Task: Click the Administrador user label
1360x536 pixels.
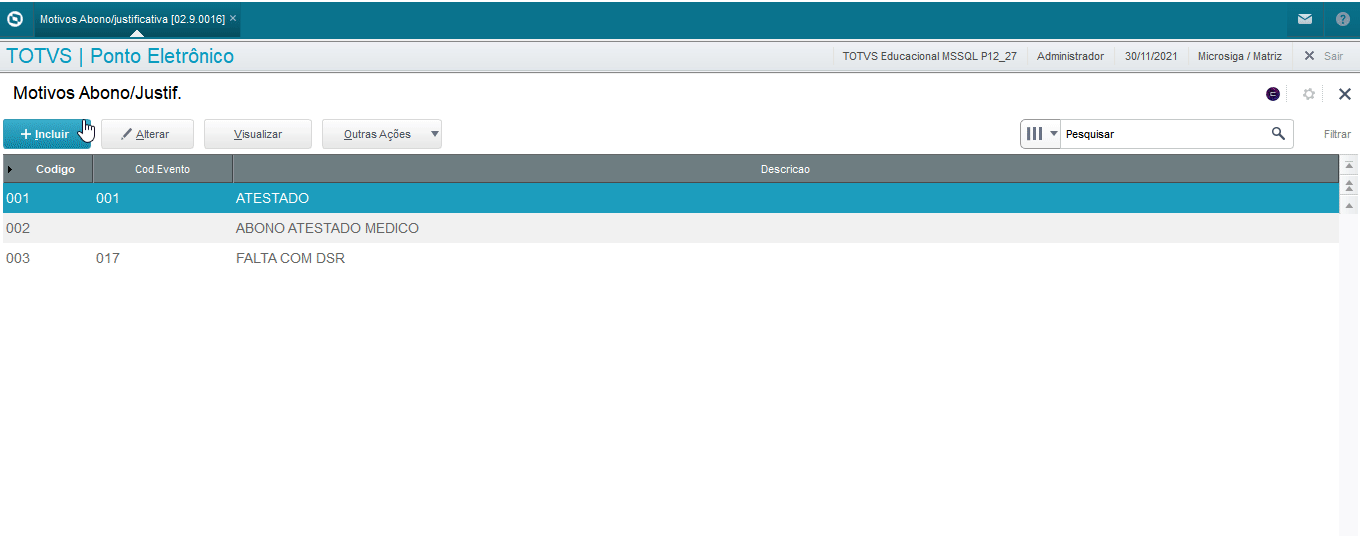Action: coord(1070,56)
